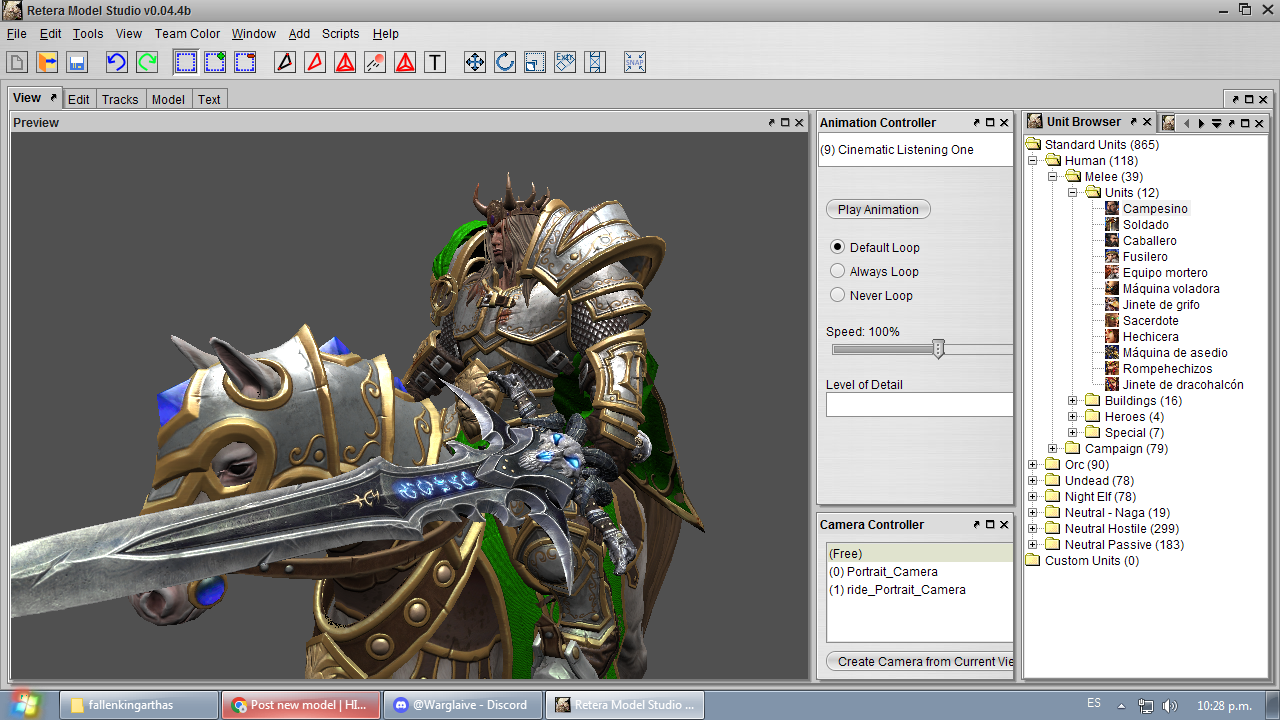Collapse the Melee (39) folder
Viewport: 1280px width, 720px height.
(x=1054, y=177)
